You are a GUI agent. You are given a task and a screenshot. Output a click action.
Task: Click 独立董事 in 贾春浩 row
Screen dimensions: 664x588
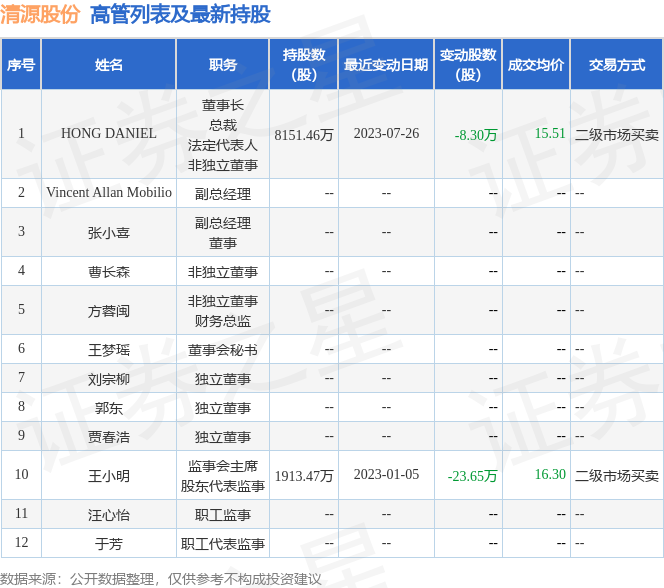223,437
